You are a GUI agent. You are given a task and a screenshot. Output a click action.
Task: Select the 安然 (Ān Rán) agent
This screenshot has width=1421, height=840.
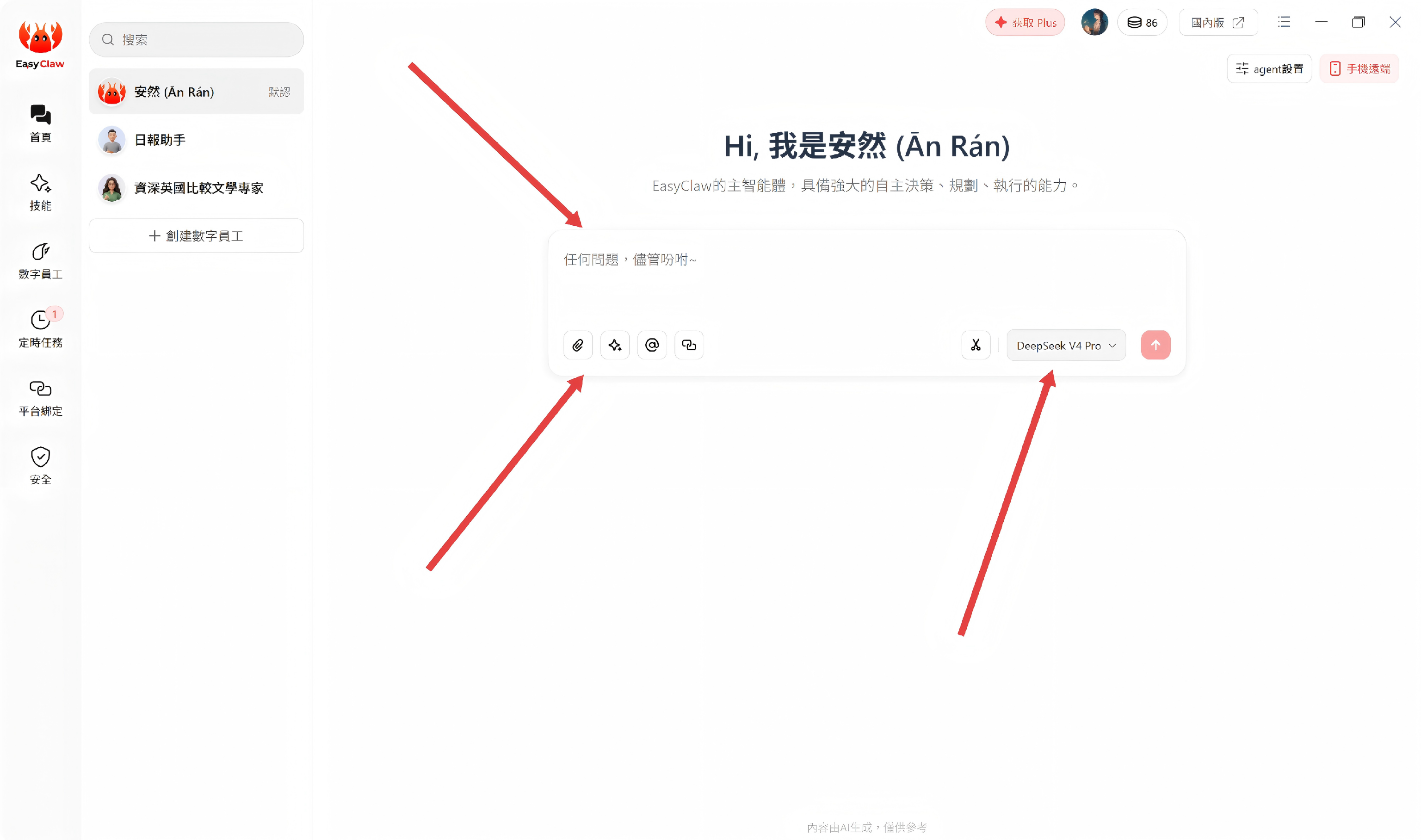[197, 92]
